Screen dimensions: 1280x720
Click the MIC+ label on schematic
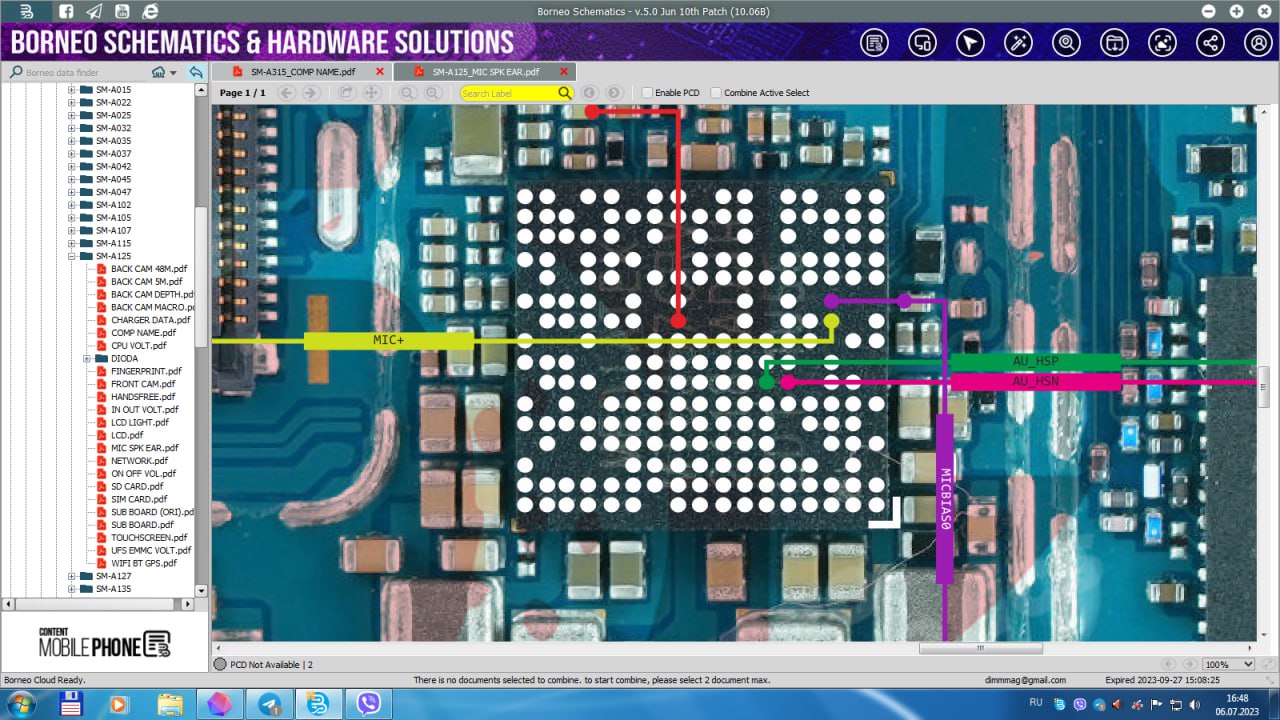pyautogui.click(x=388, y=340)
